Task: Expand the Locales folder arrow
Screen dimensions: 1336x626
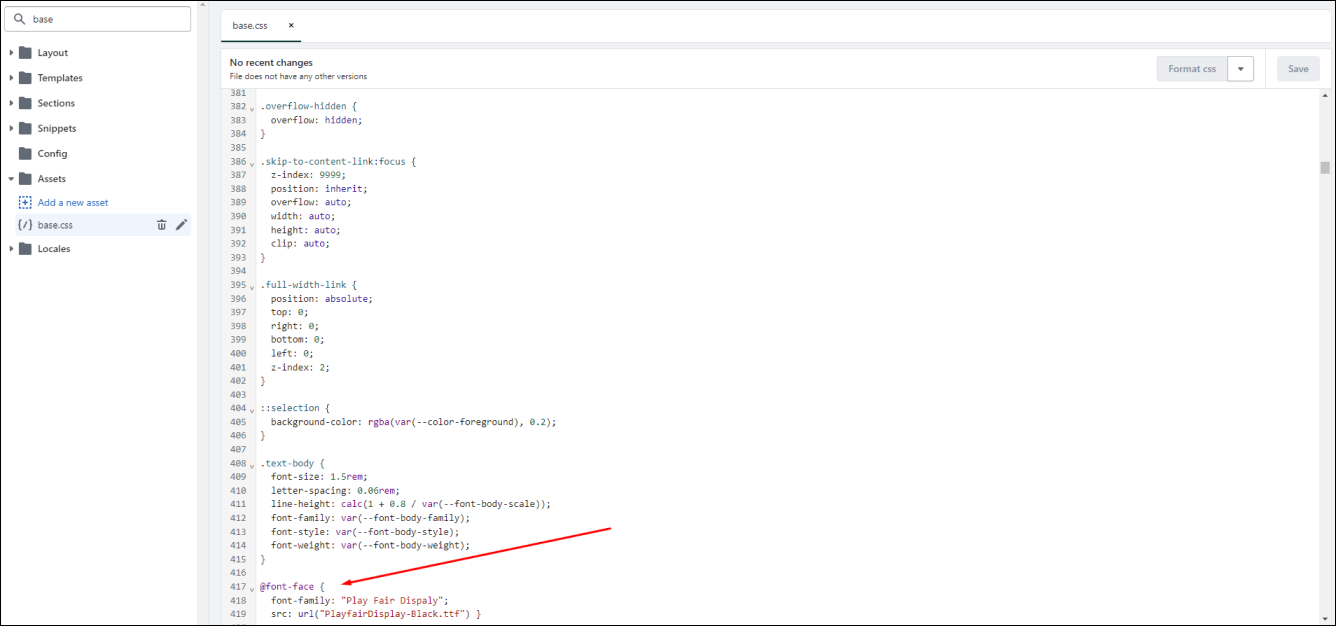Action: point(11,249)
